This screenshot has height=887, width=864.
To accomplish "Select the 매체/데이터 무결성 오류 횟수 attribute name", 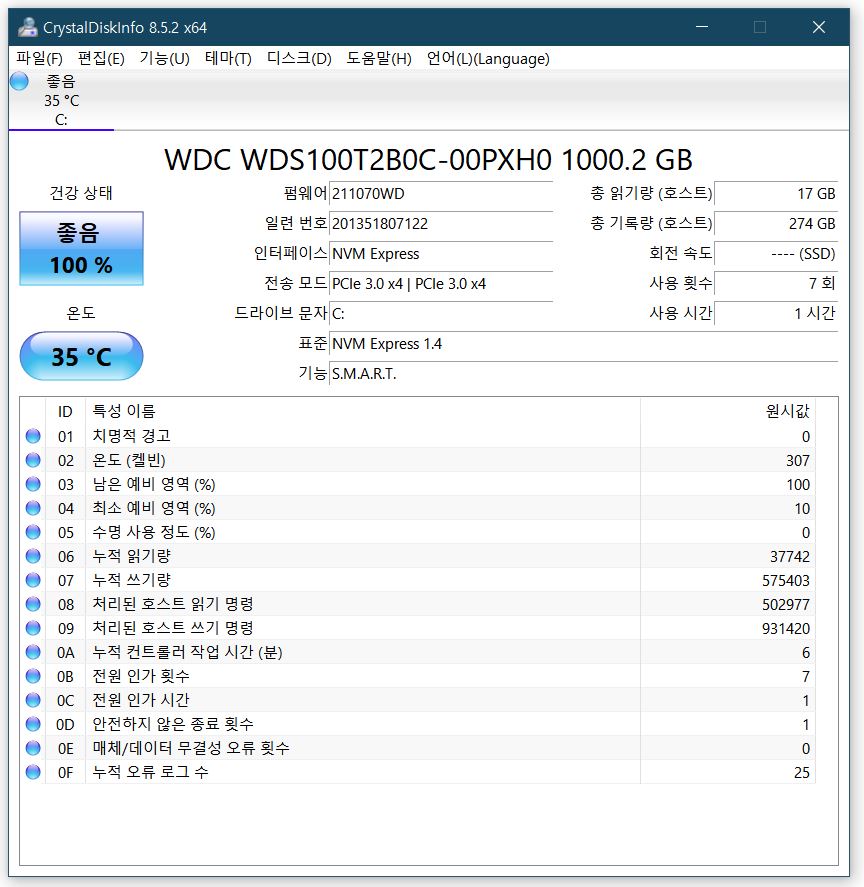I will (x=191, y=748).
